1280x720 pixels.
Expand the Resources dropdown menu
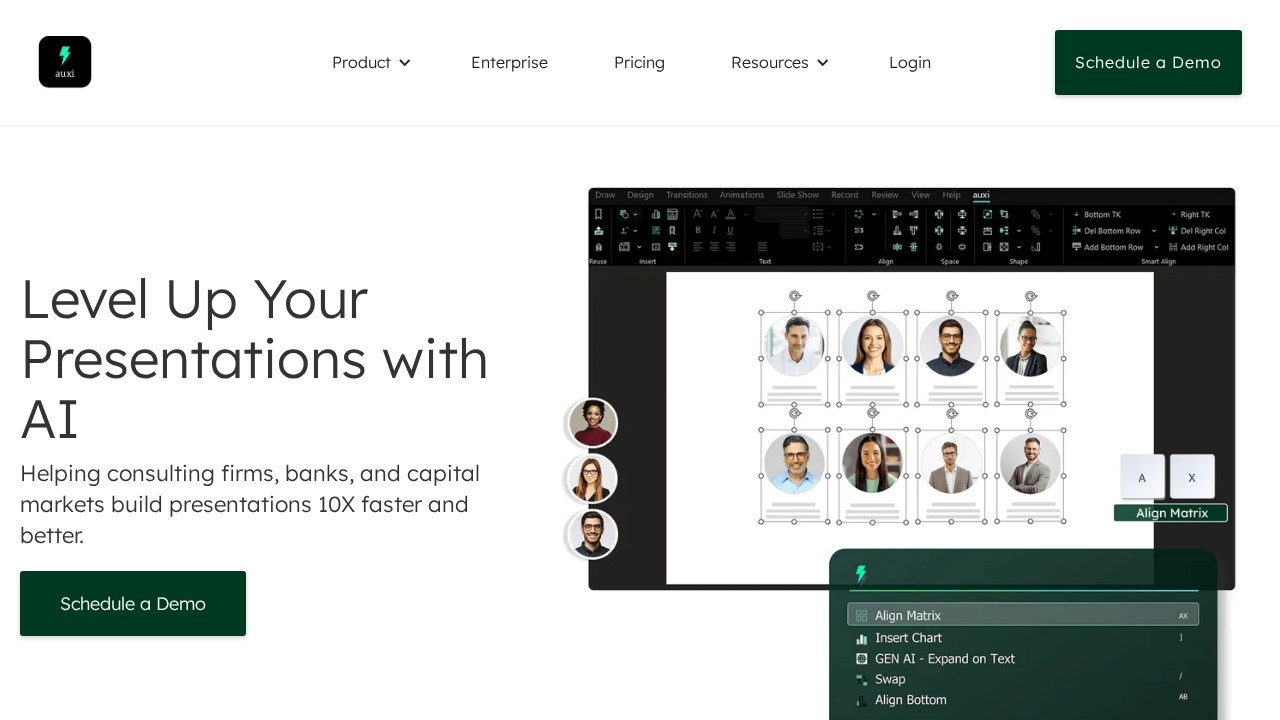pyautogui.click(x=779, y=62)
